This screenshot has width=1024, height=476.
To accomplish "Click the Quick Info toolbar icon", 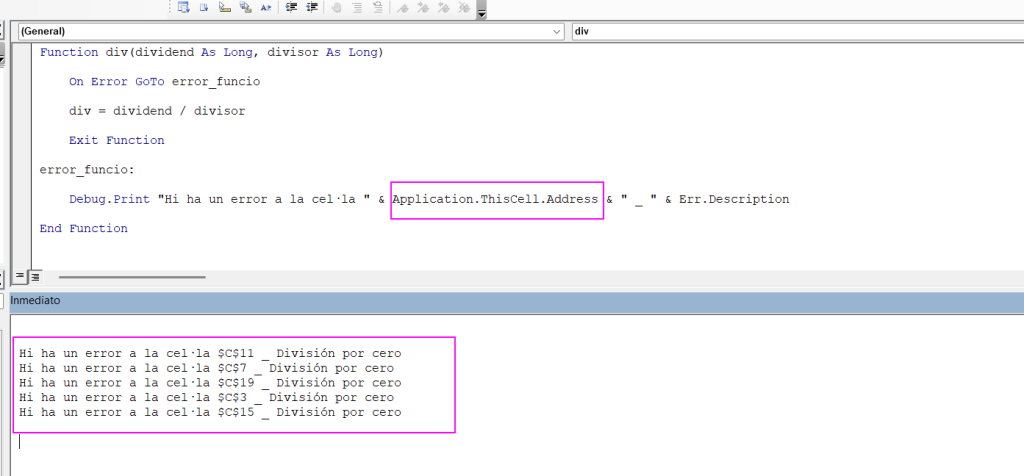I will (x=225, y=7).
